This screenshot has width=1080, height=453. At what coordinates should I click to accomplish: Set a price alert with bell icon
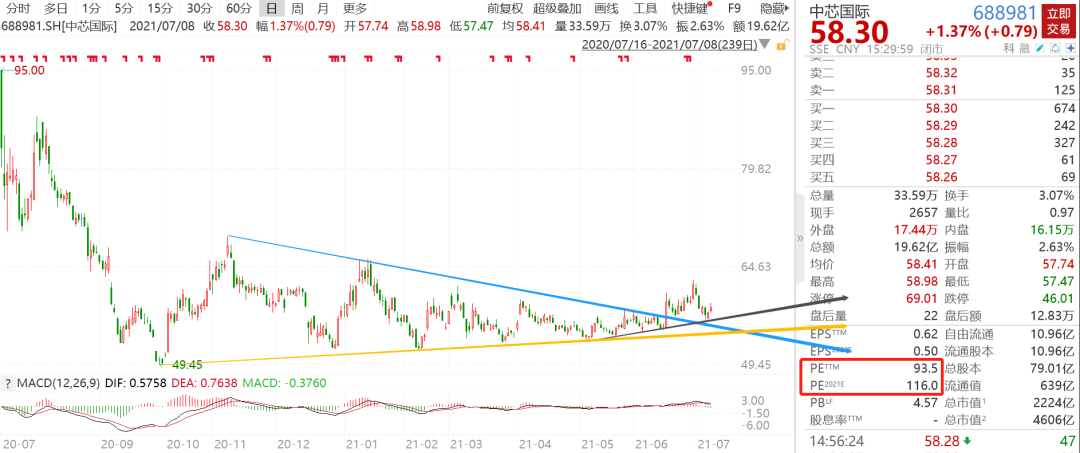[x=1055, y=48]
